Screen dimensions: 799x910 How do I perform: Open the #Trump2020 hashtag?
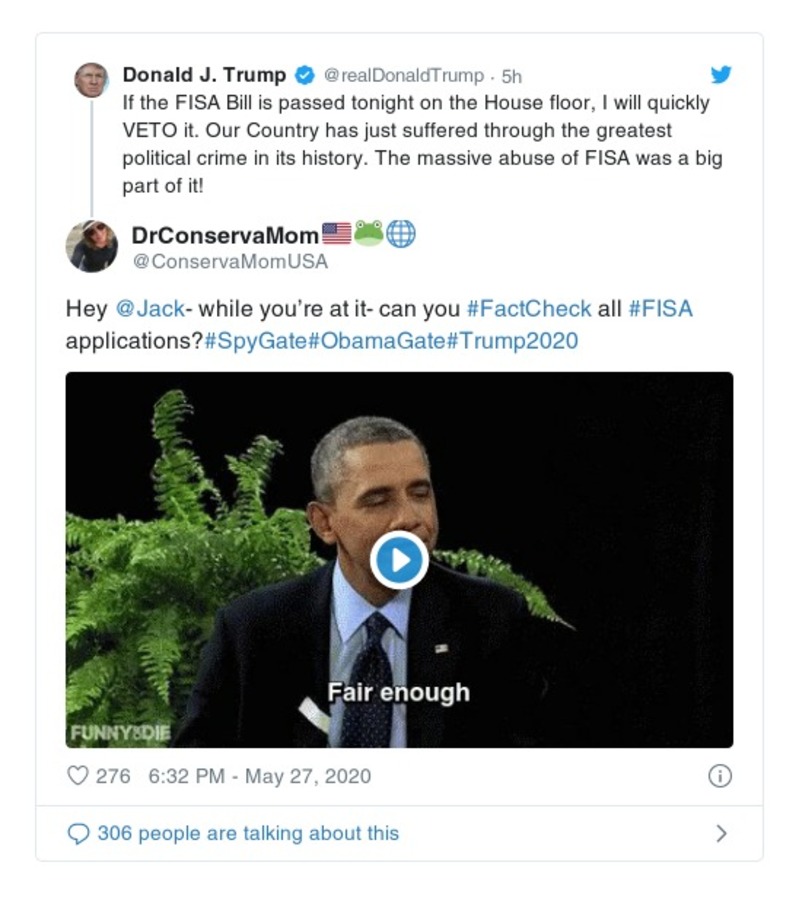click(x=512, y=341)
